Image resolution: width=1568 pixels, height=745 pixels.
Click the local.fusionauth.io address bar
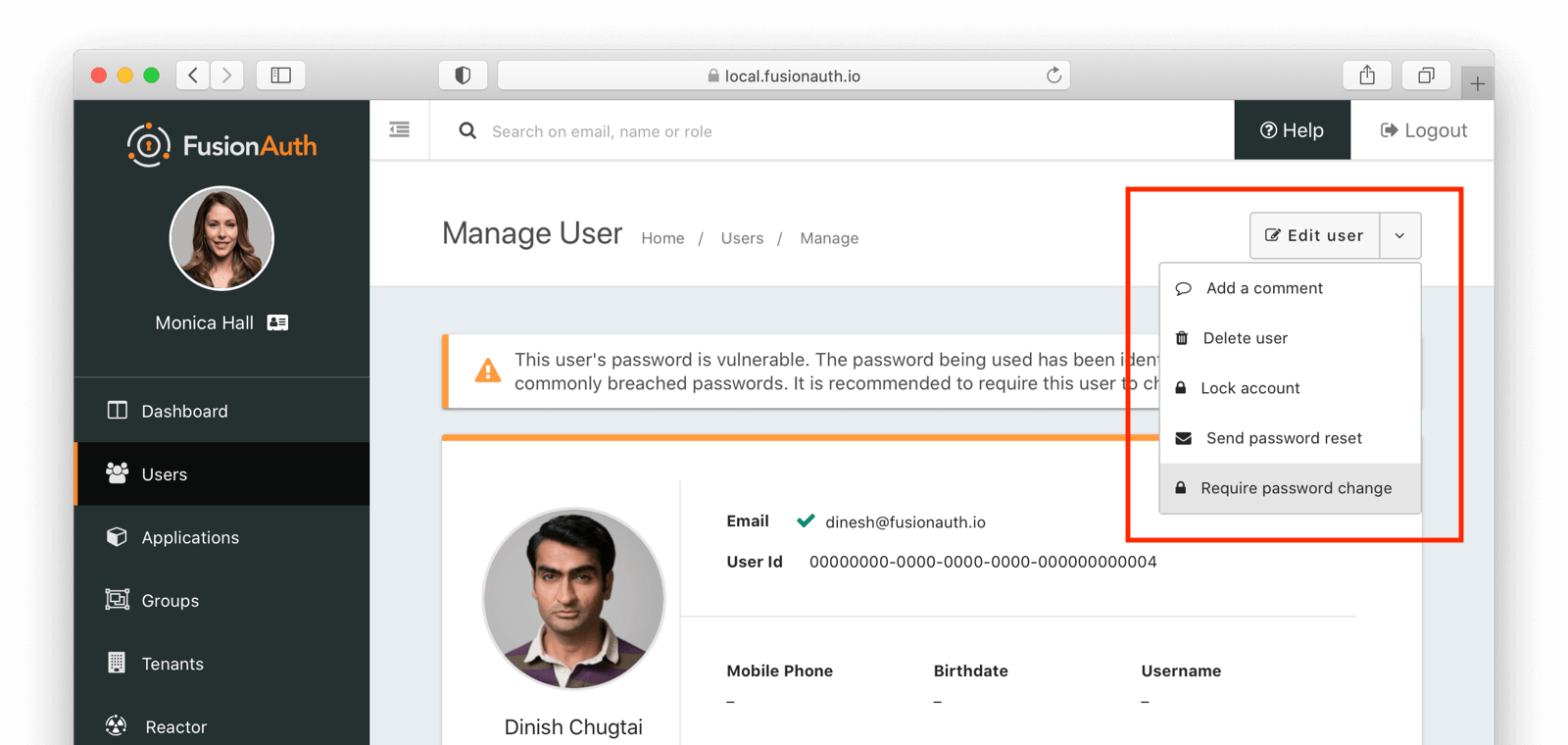(x=784, y=75)
